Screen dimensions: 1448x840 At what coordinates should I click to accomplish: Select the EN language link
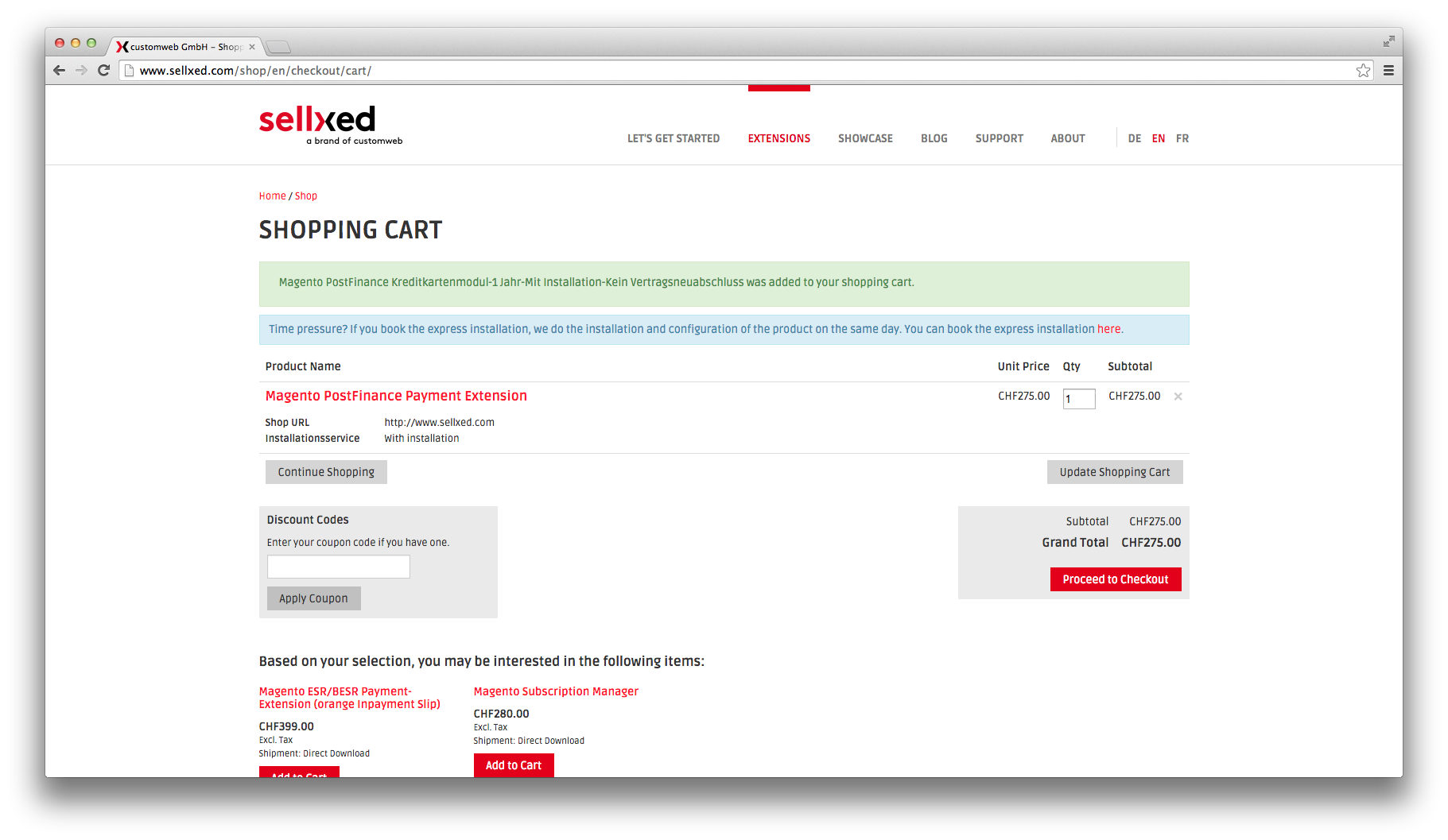(1158, 138)
